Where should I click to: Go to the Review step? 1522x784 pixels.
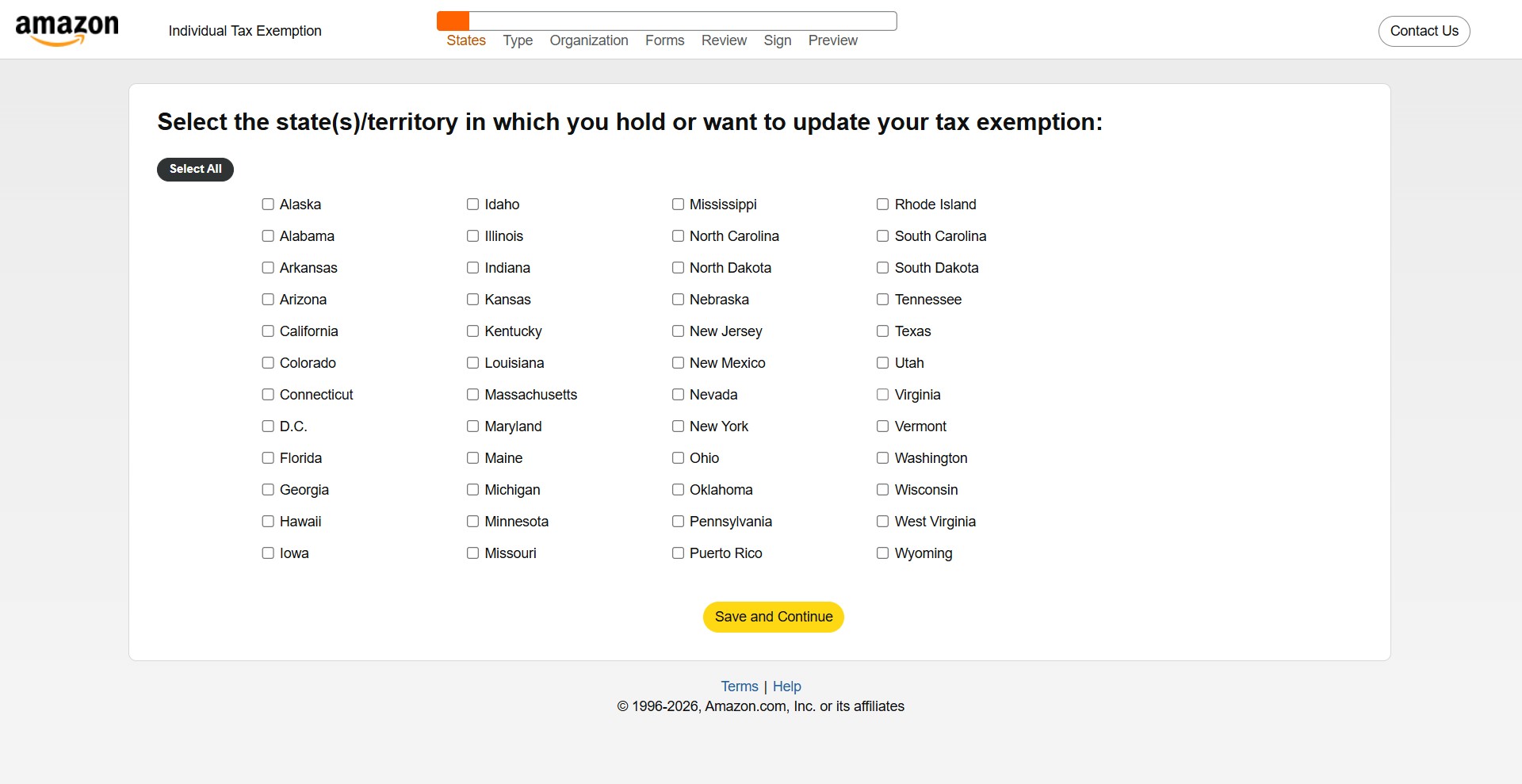[x=723, y=40]
